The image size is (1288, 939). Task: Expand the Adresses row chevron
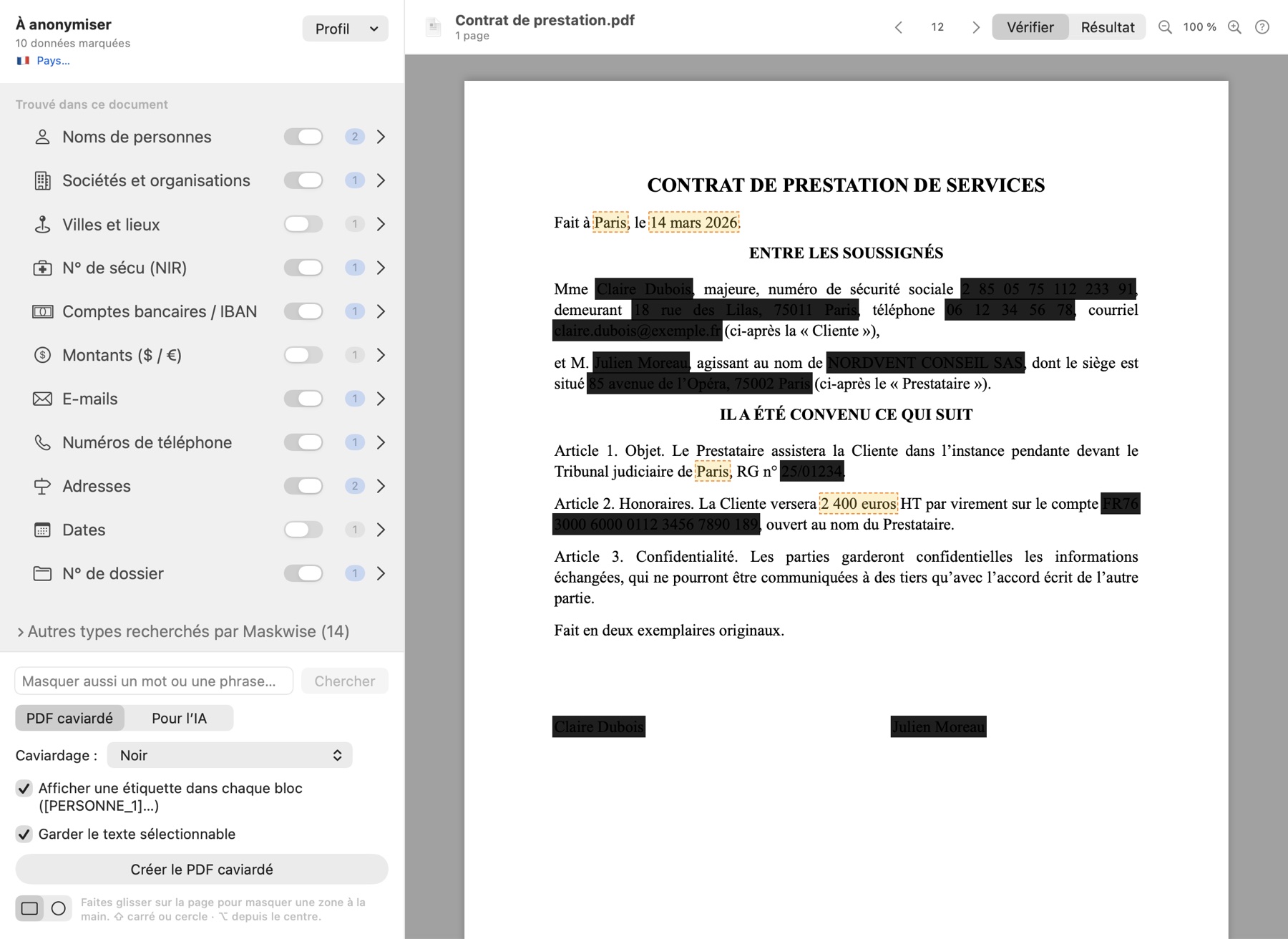tap(381, 486)
